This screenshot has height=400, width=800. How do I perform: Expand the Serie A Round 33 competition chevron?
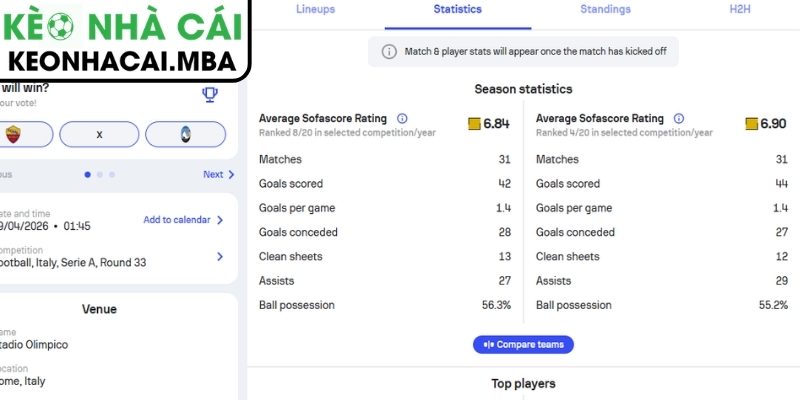tap(220, 256)
